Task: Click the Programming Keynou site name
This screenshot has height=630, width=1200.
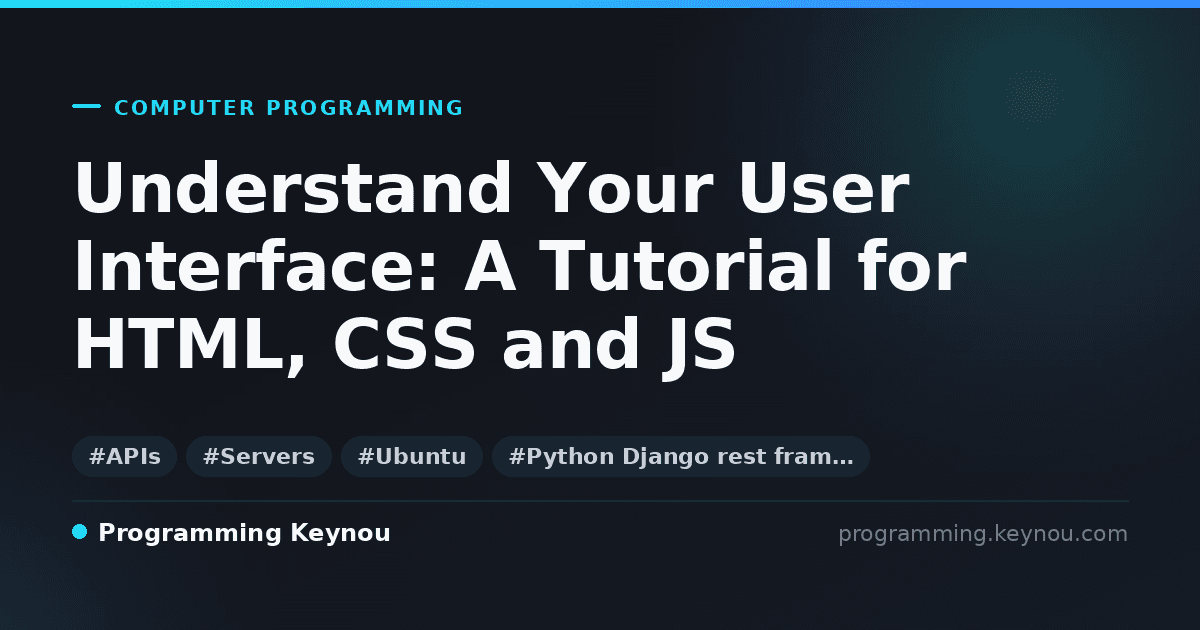Action: coord(244,534)
